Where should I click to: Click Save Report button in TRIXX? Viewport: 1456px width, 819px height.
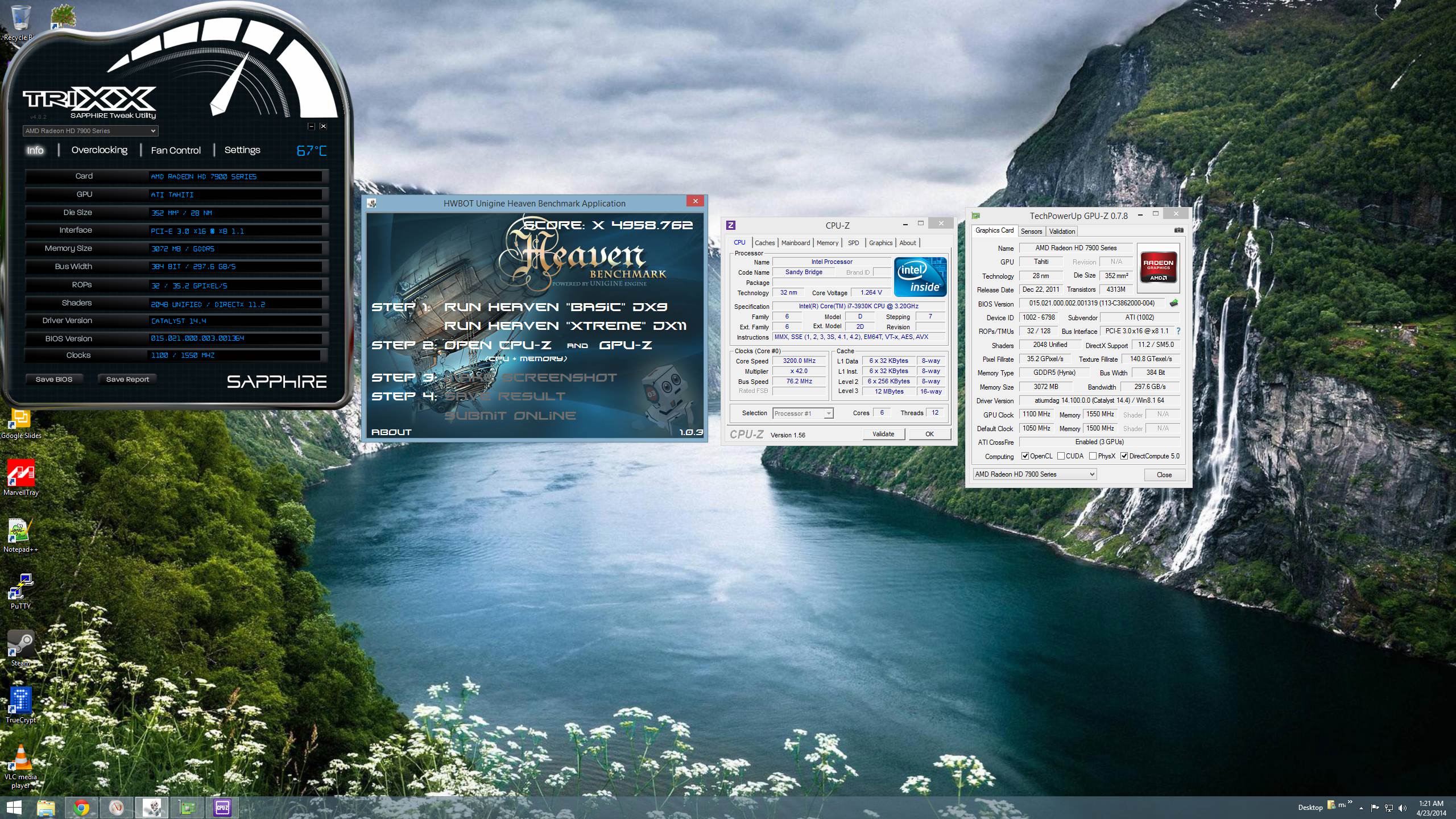point(127,379)
